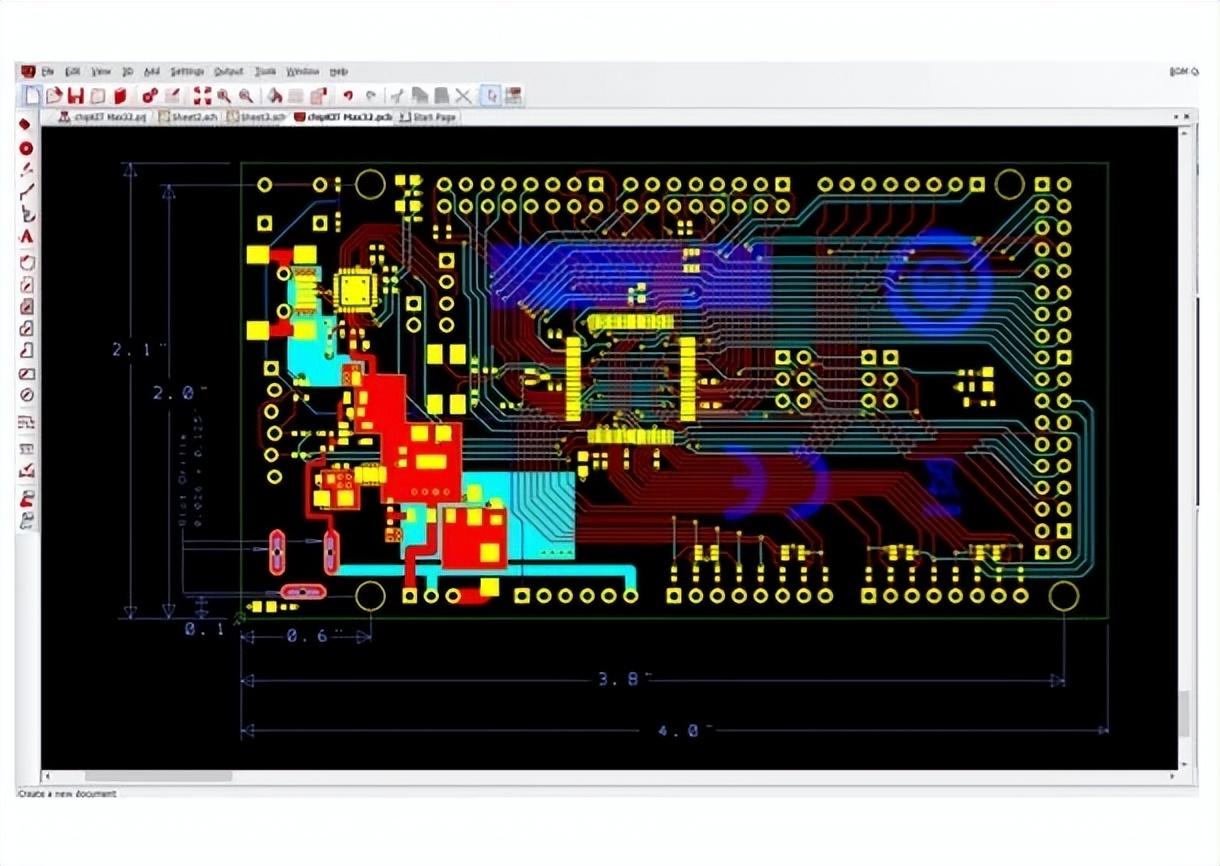This screenshot has height=866, width=1220.
Task: Click the Undo arrow icon
Action: coord(348,96)
